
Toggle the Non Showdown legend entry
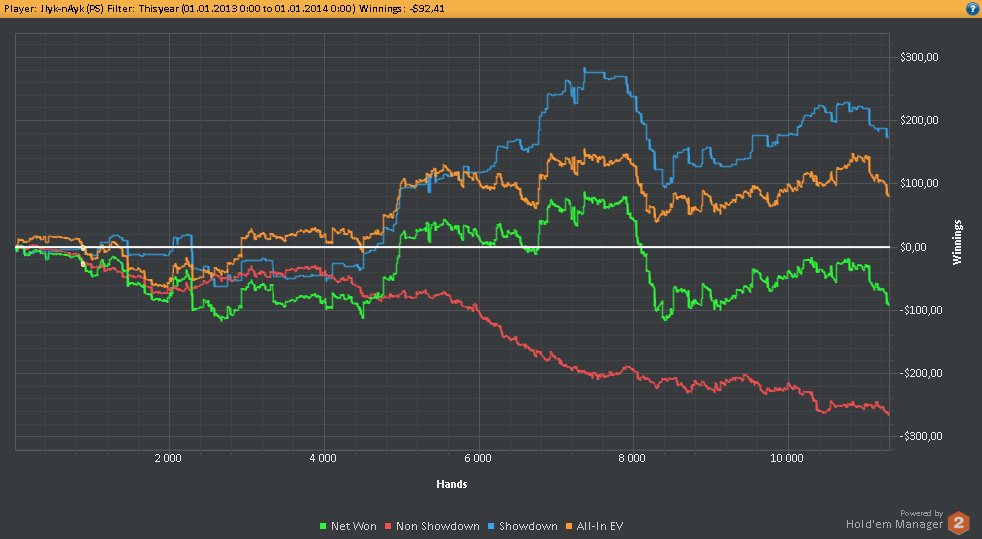click(x=432, y=526)
